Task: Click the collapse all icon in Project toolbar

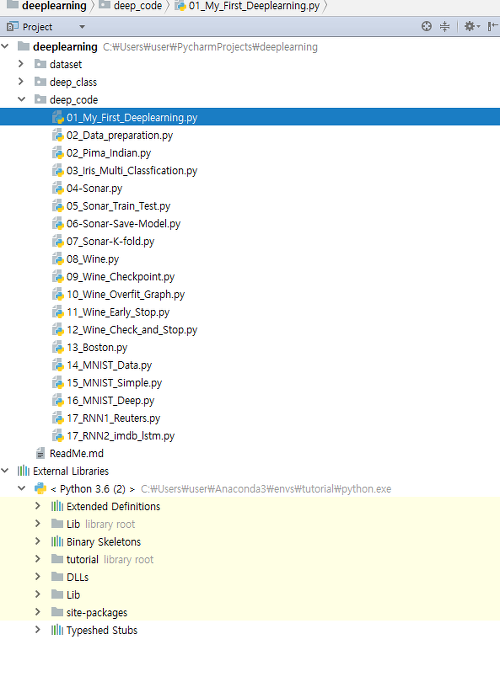Action: click(444, 27)
